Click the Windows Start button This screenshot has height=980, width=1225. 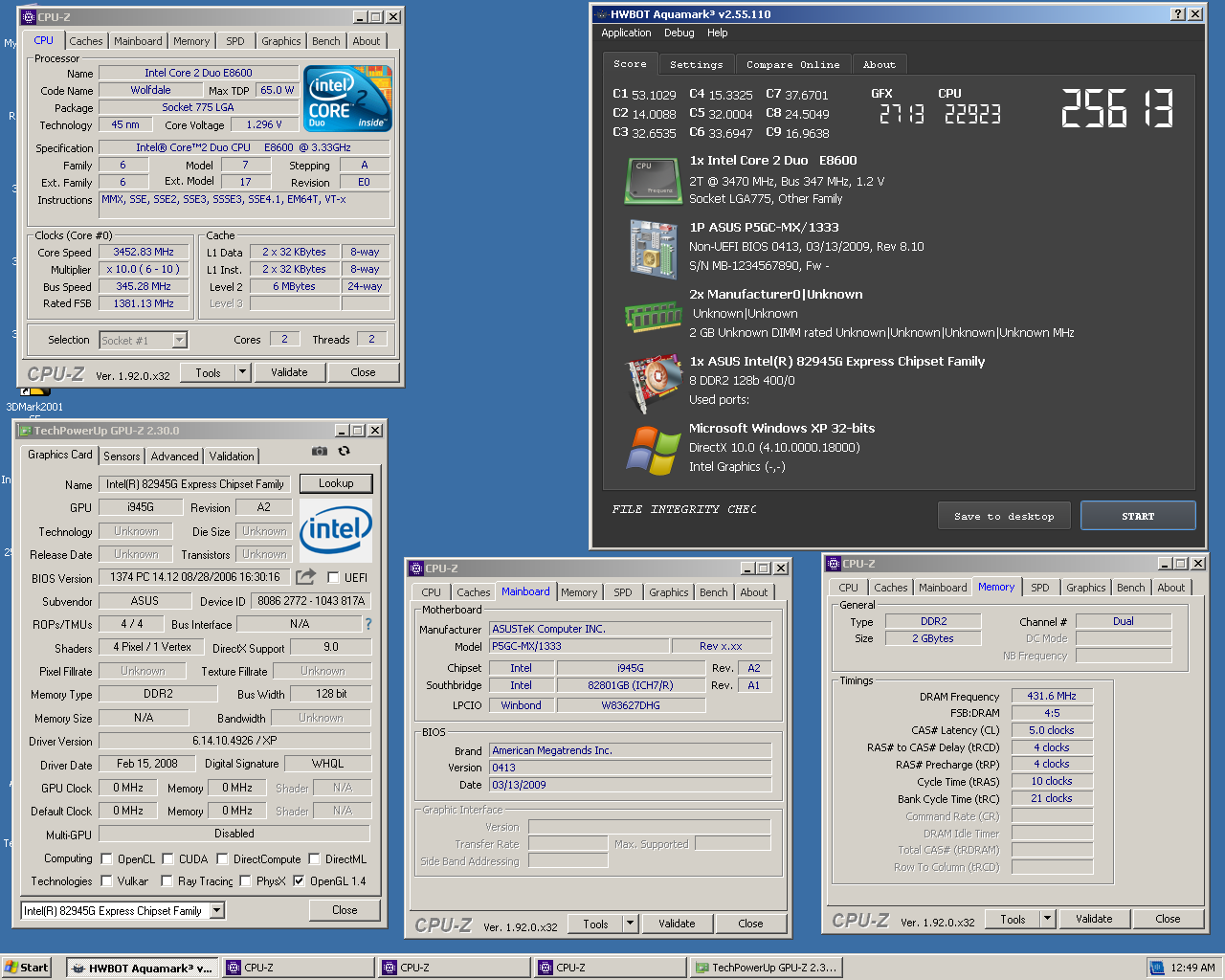[x=27, y=968]
